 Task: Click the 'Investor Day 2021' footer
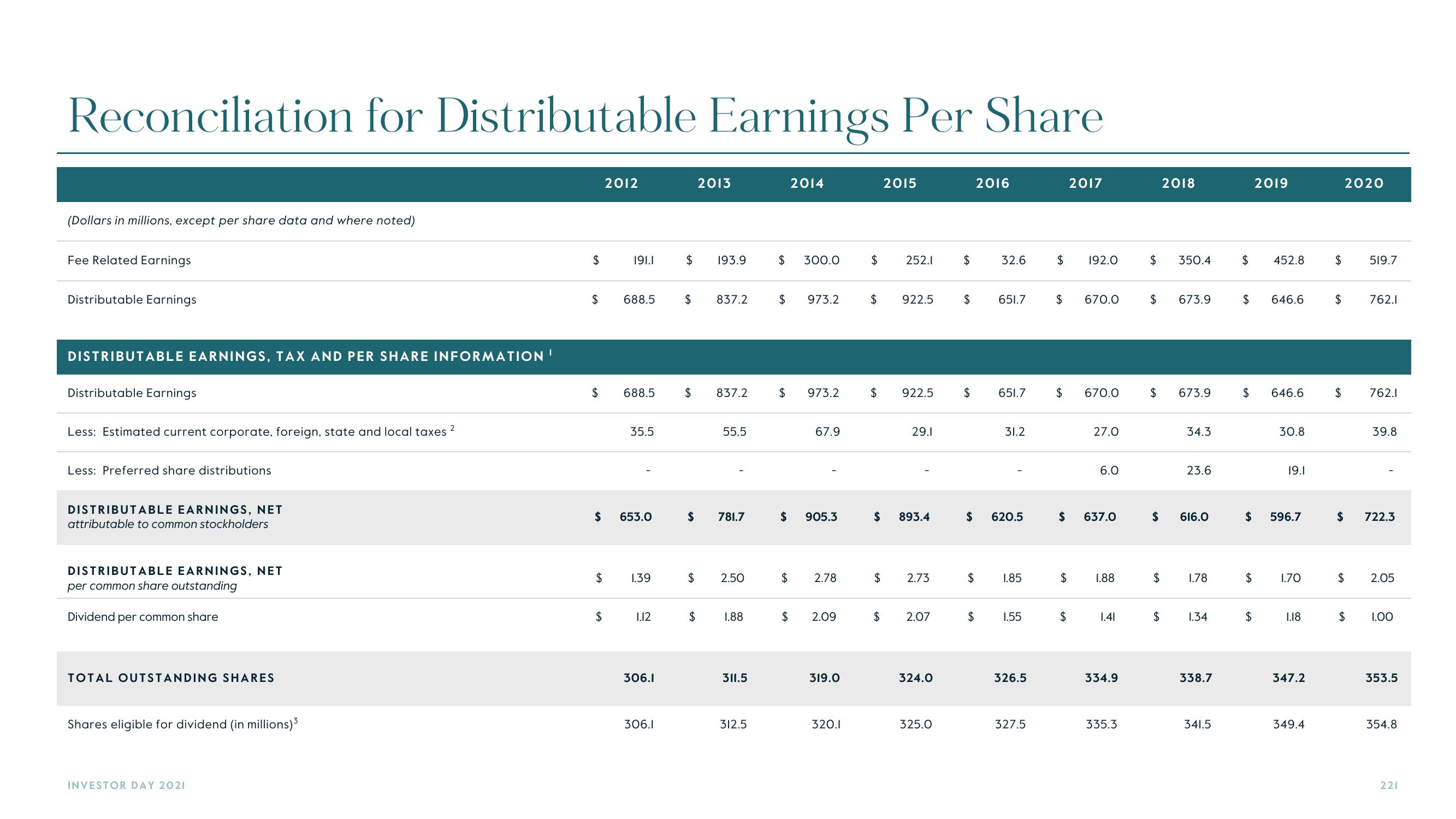click(x=127, y=785)
